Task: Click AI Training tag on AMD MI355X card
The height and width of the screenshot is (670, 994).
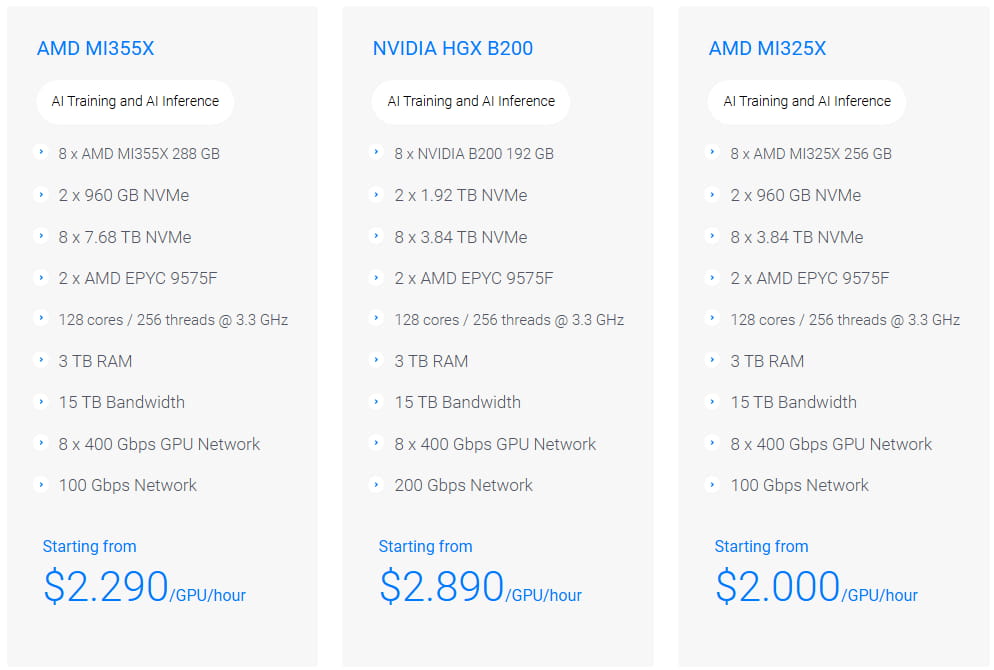Action: pyautogui.click(x=135, y=101)
